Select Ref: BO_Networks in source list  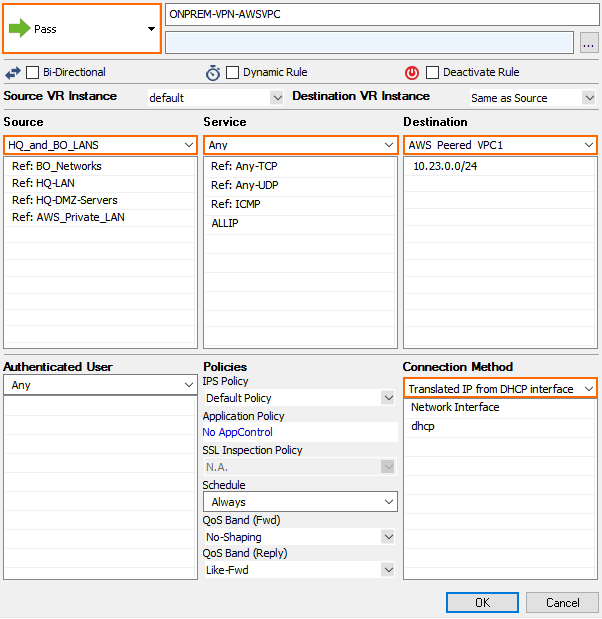(x=100, y=166)
